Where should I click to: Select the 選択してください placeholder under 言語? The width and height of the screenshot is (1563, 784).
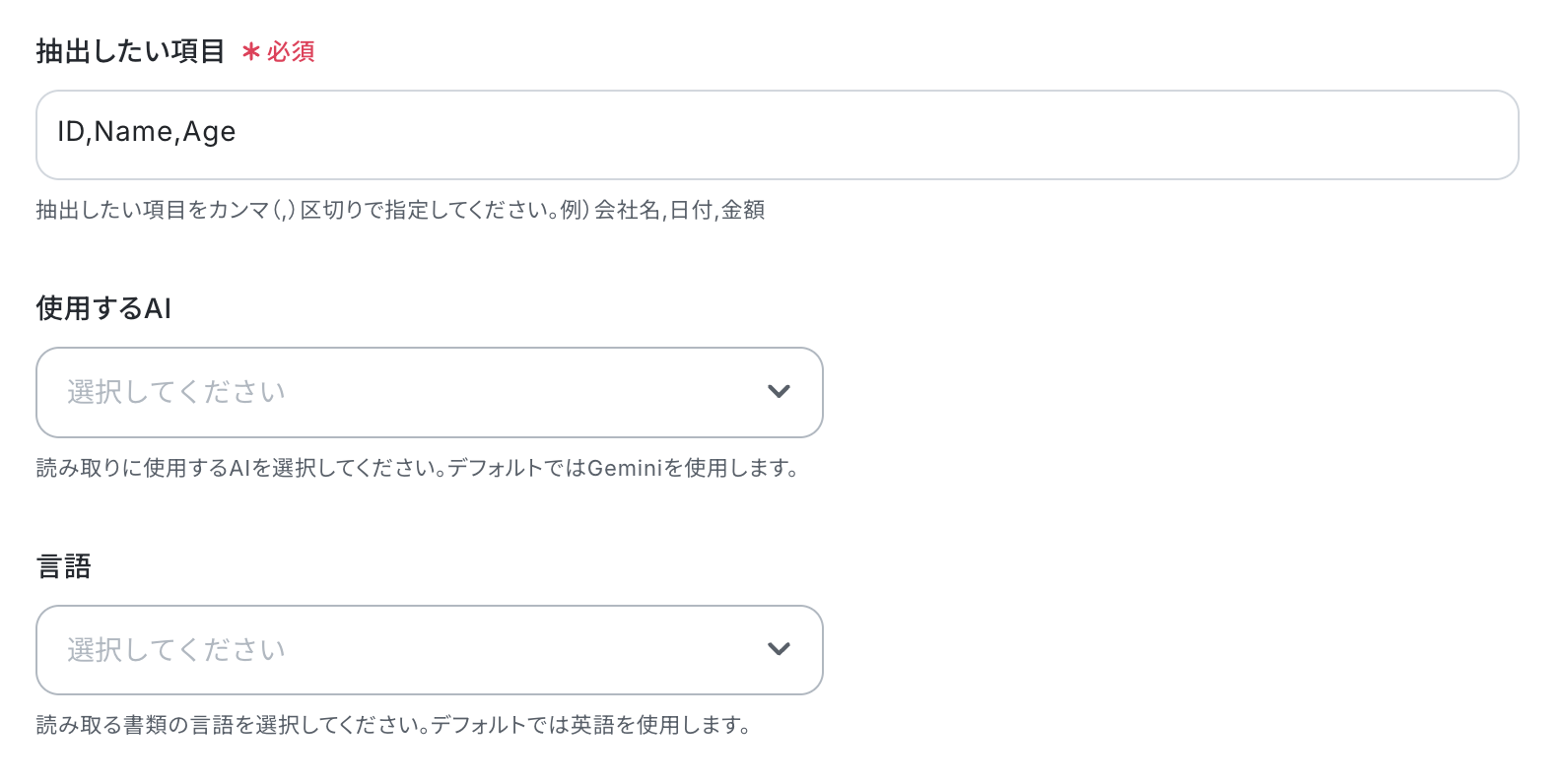(x=176, y=650)
